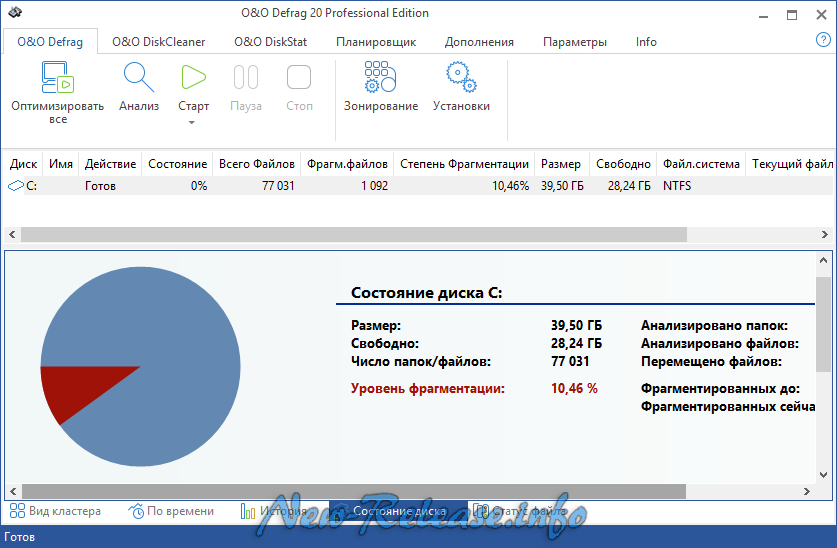837x548 pixels.
Task: Close the O&O Defrag window
Action: point(822,15)
